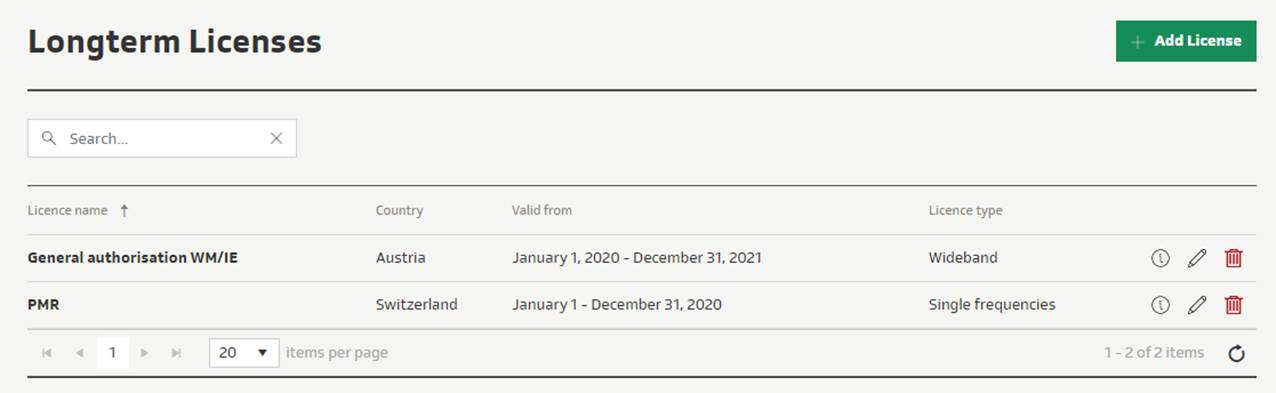
Task: Go to next page arrow
Action: [145, 353]
